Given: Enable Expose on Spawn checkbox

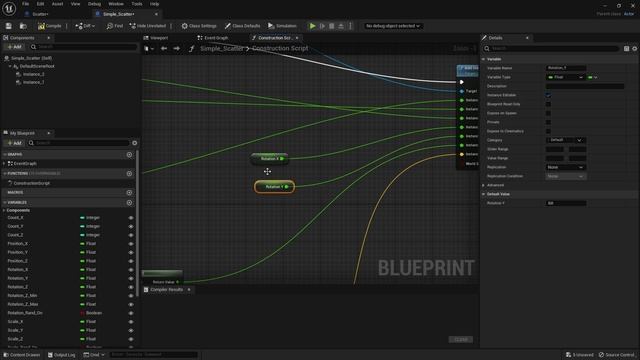Looking at the screenshot, I should click(548, 113).
